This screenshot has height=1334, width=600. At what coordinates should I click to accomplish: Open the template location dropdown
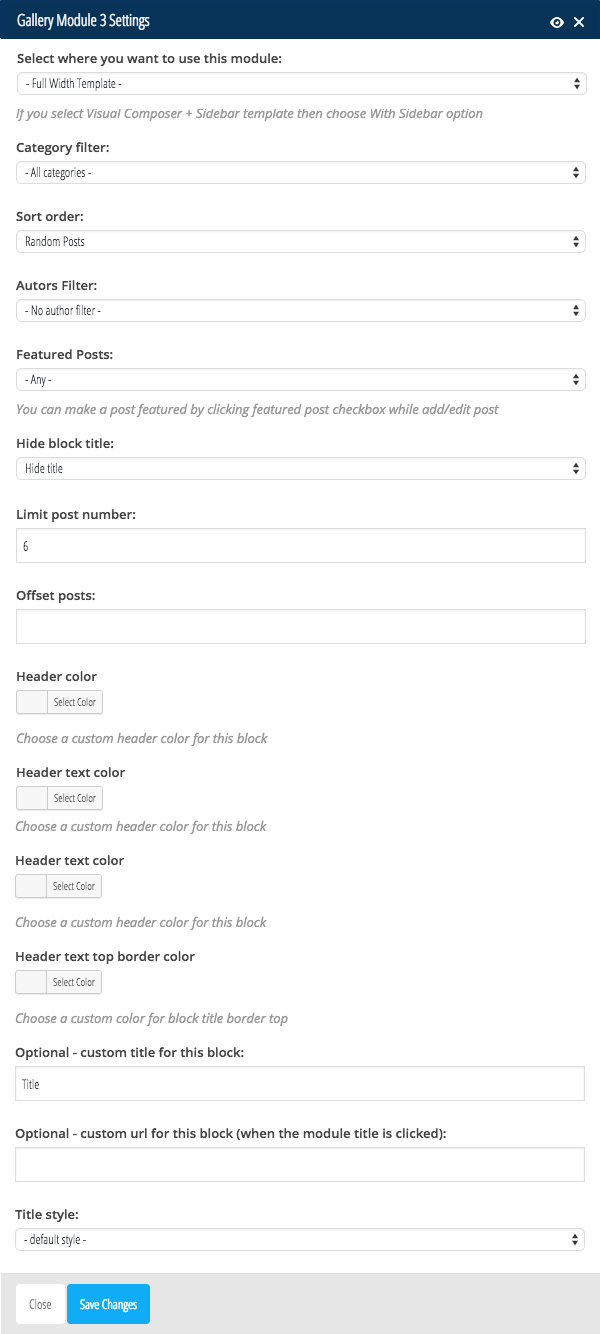click(x=300, y=84)
